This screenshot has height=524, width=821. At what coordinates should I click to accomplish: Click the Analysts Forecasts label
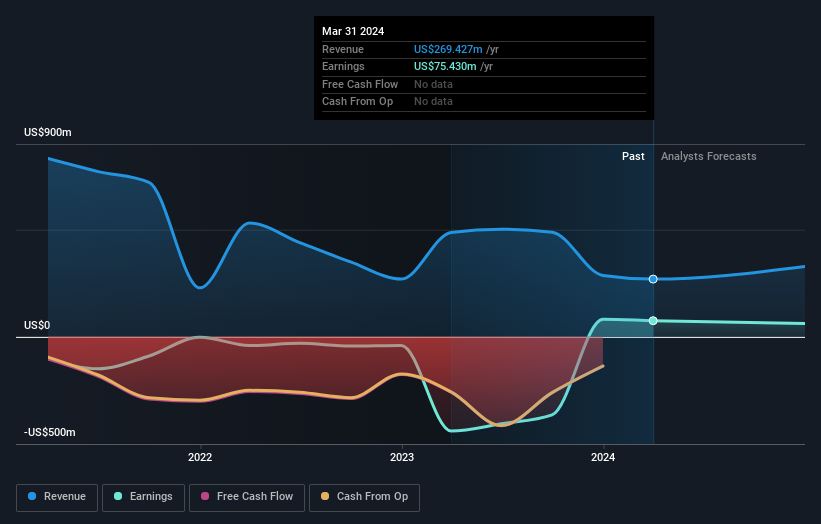708,157
